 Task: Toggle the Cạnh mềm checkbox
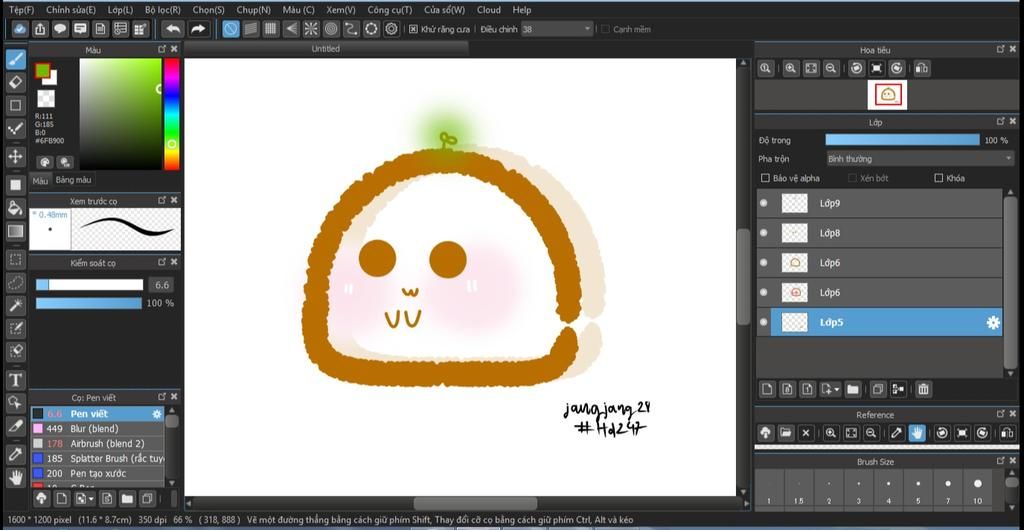tap(605, 29)
